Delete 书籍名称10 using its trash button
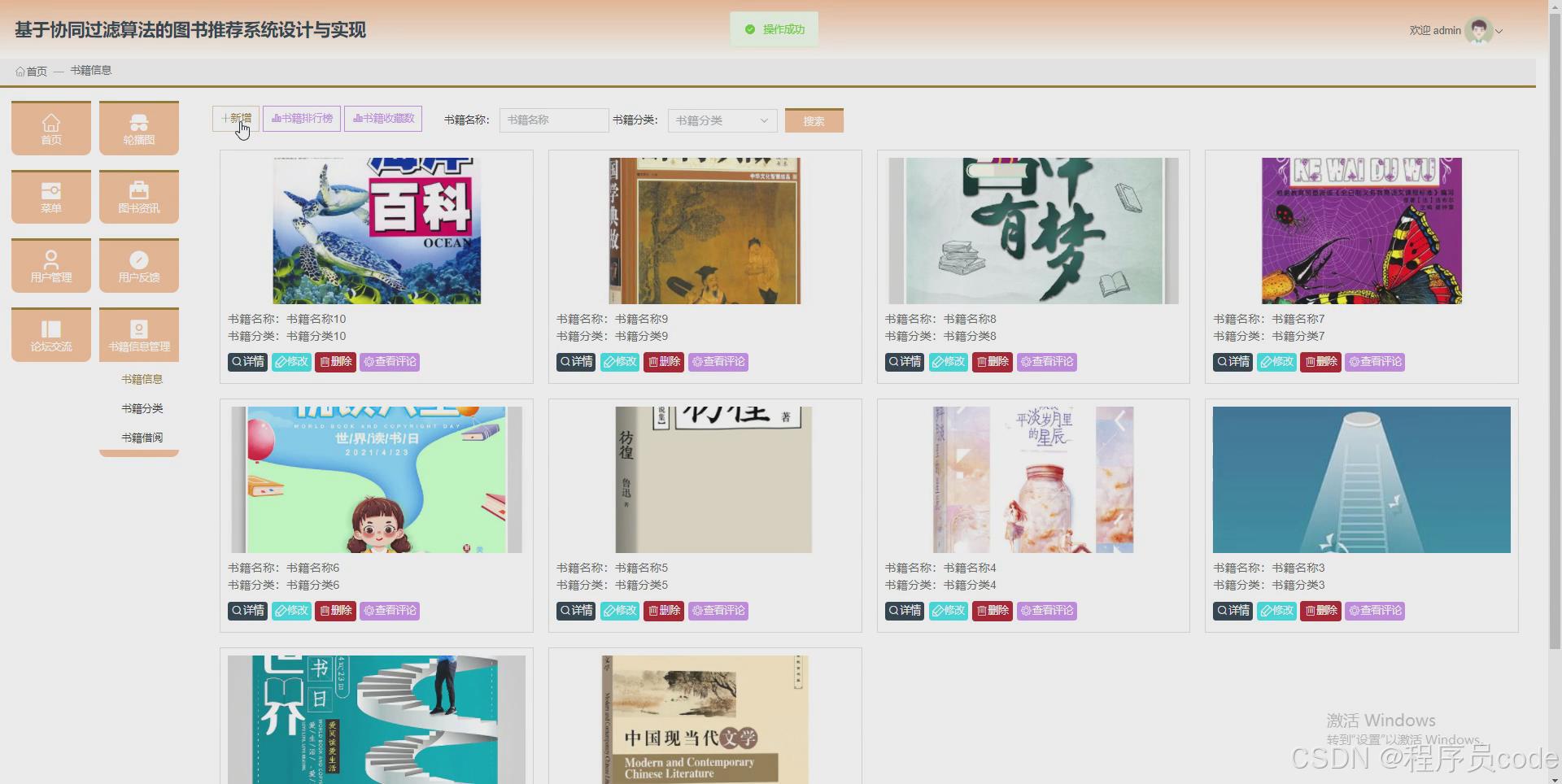Image resolution: width=1562 pixels, height=784 pixels. pos(335,362)
